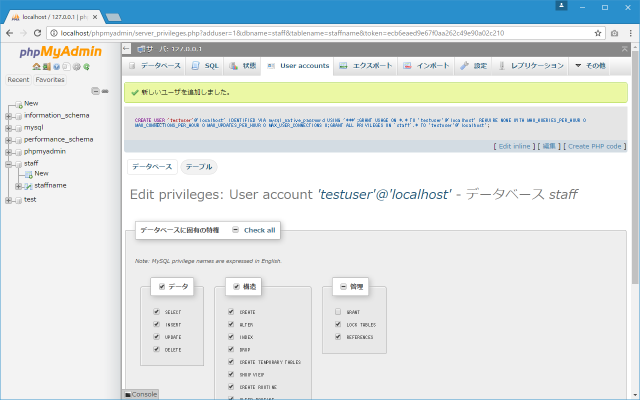Click the New database icon at tree top

pos(18,104)
